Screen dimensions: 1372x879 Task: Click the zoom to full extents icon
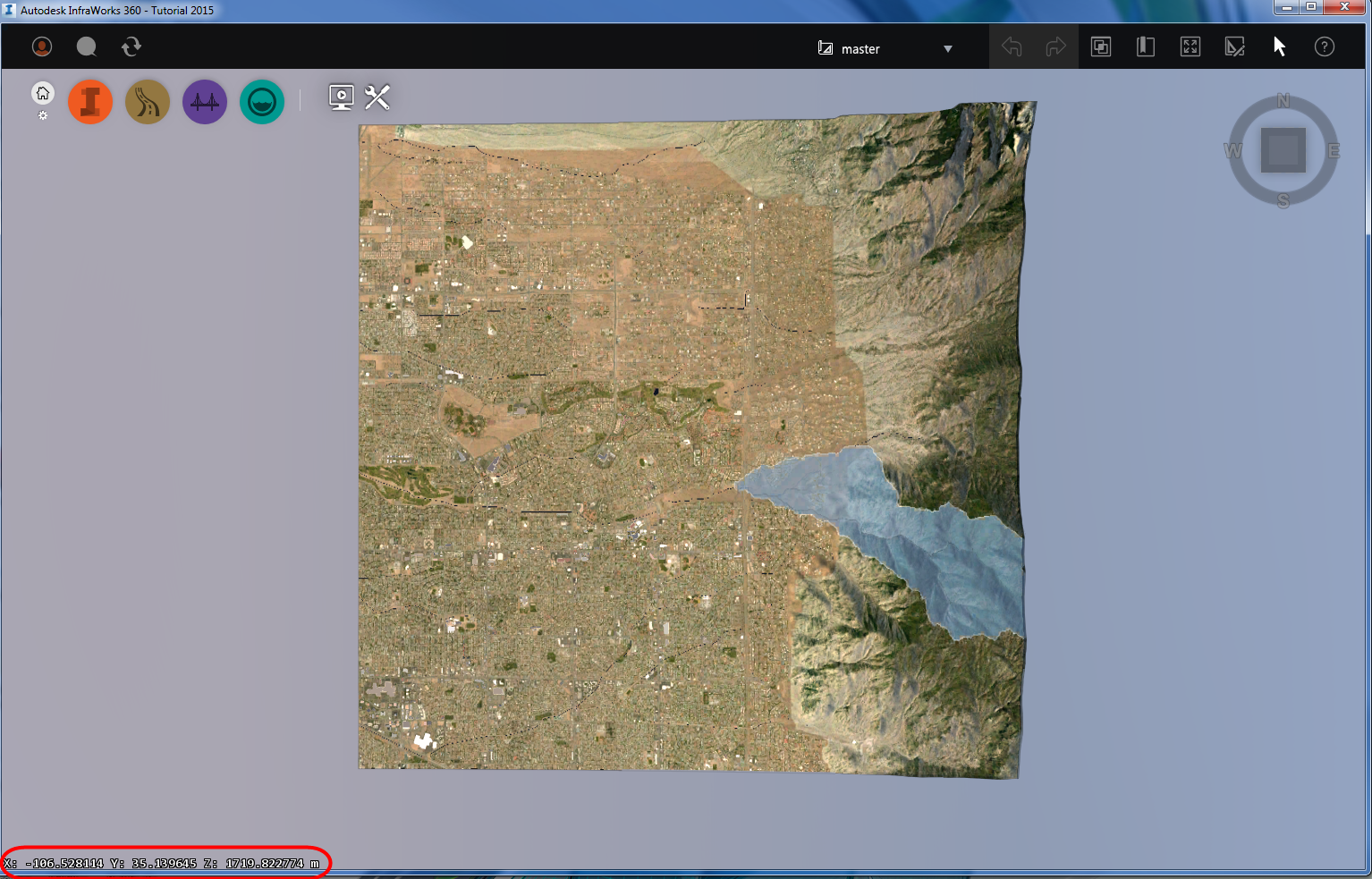1190,46
